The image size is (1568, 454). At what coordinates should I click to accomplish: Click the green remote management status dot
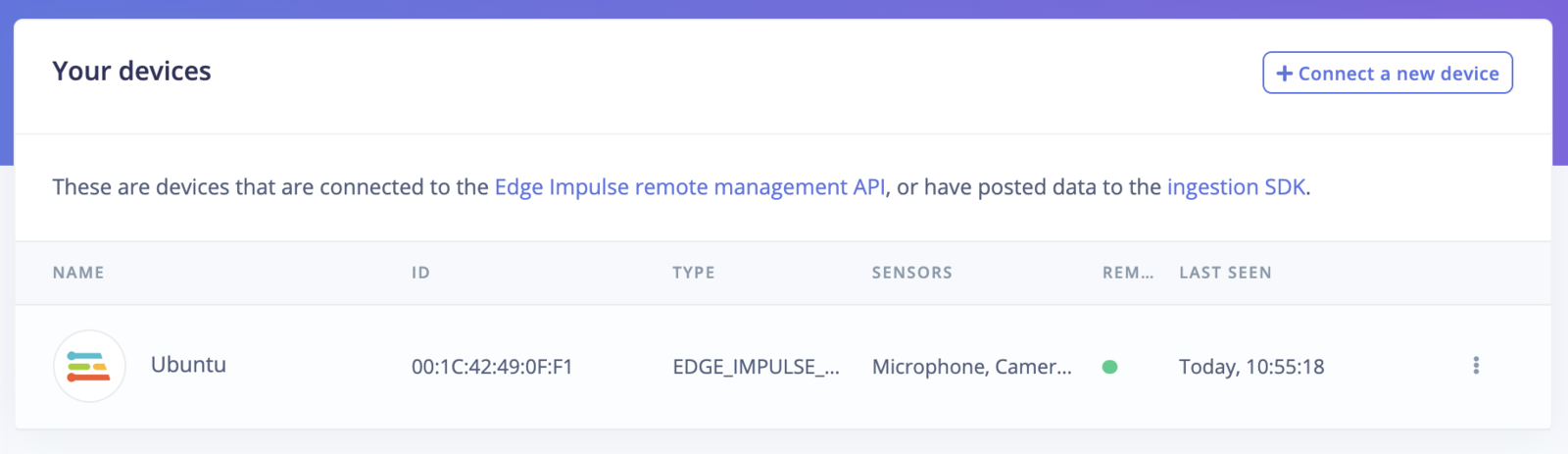pyautogui.click(x=1109, y=367)
